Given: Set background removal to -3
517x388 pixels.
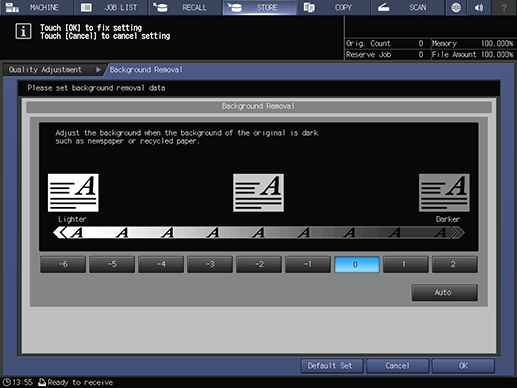Looking at the screenshot, I should coord(210,264).
